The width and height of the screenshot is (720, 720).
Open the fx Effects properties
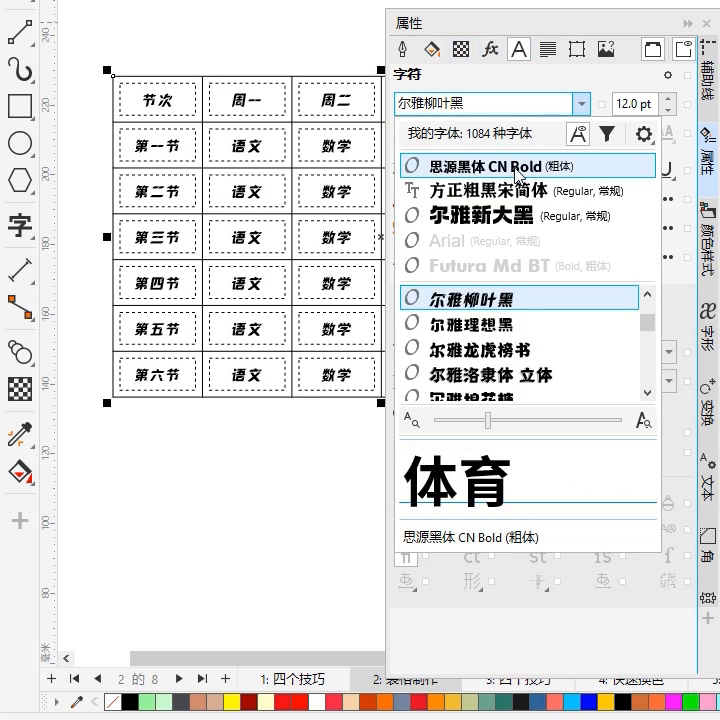tap(490, 49)
